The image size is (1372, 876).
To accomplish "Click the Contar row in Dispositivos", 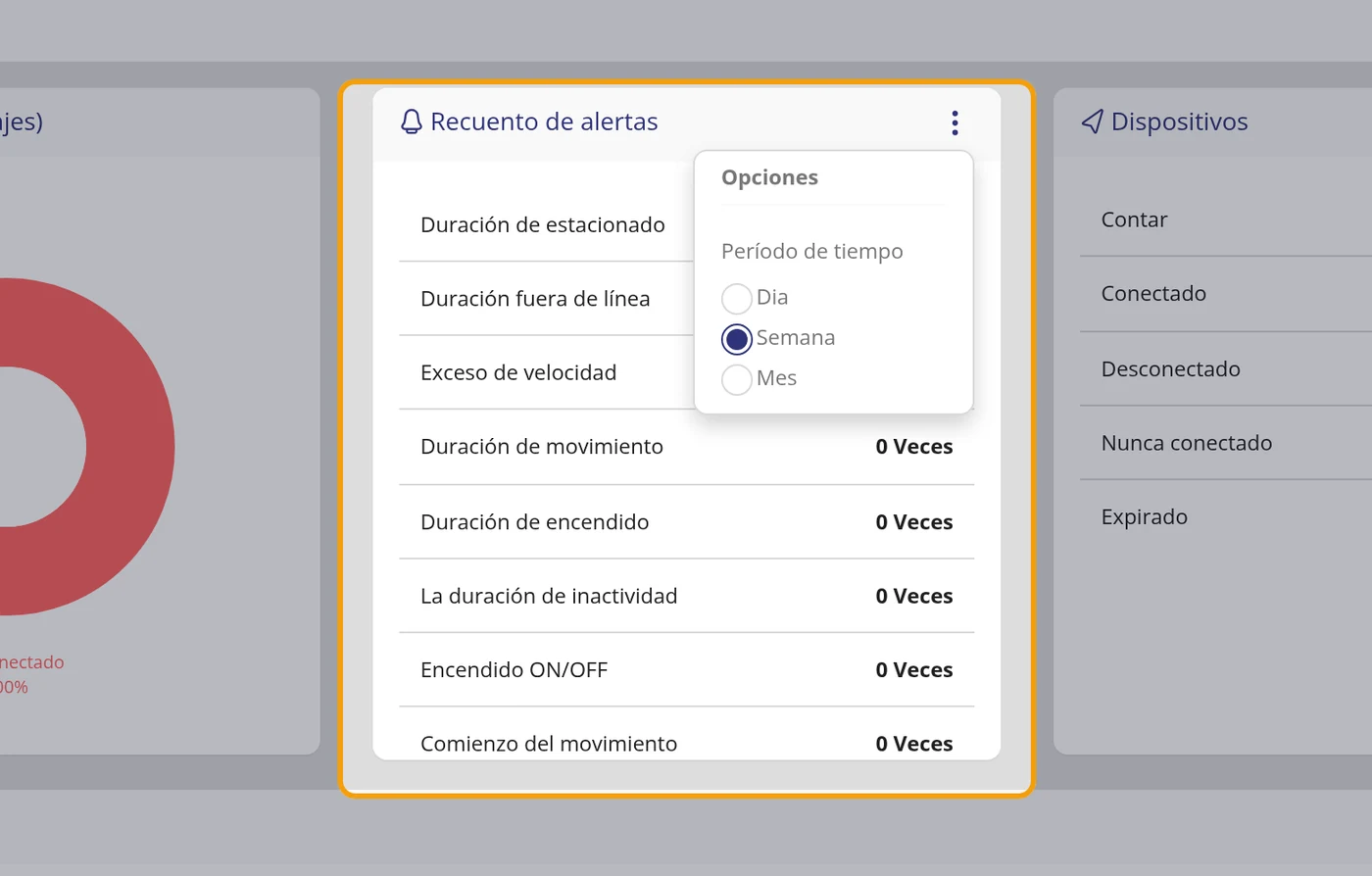I will [1226, 219].
